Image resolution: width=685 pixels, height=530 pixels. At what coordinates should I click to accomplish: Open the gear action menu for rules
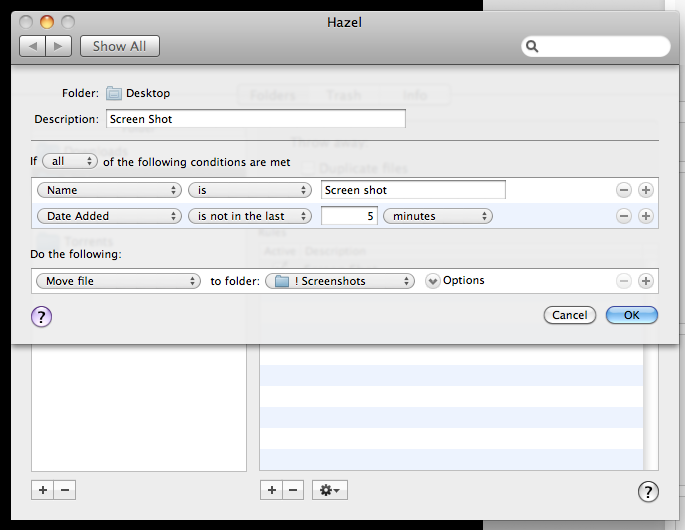pyautogui.click(x=330, y=490)
